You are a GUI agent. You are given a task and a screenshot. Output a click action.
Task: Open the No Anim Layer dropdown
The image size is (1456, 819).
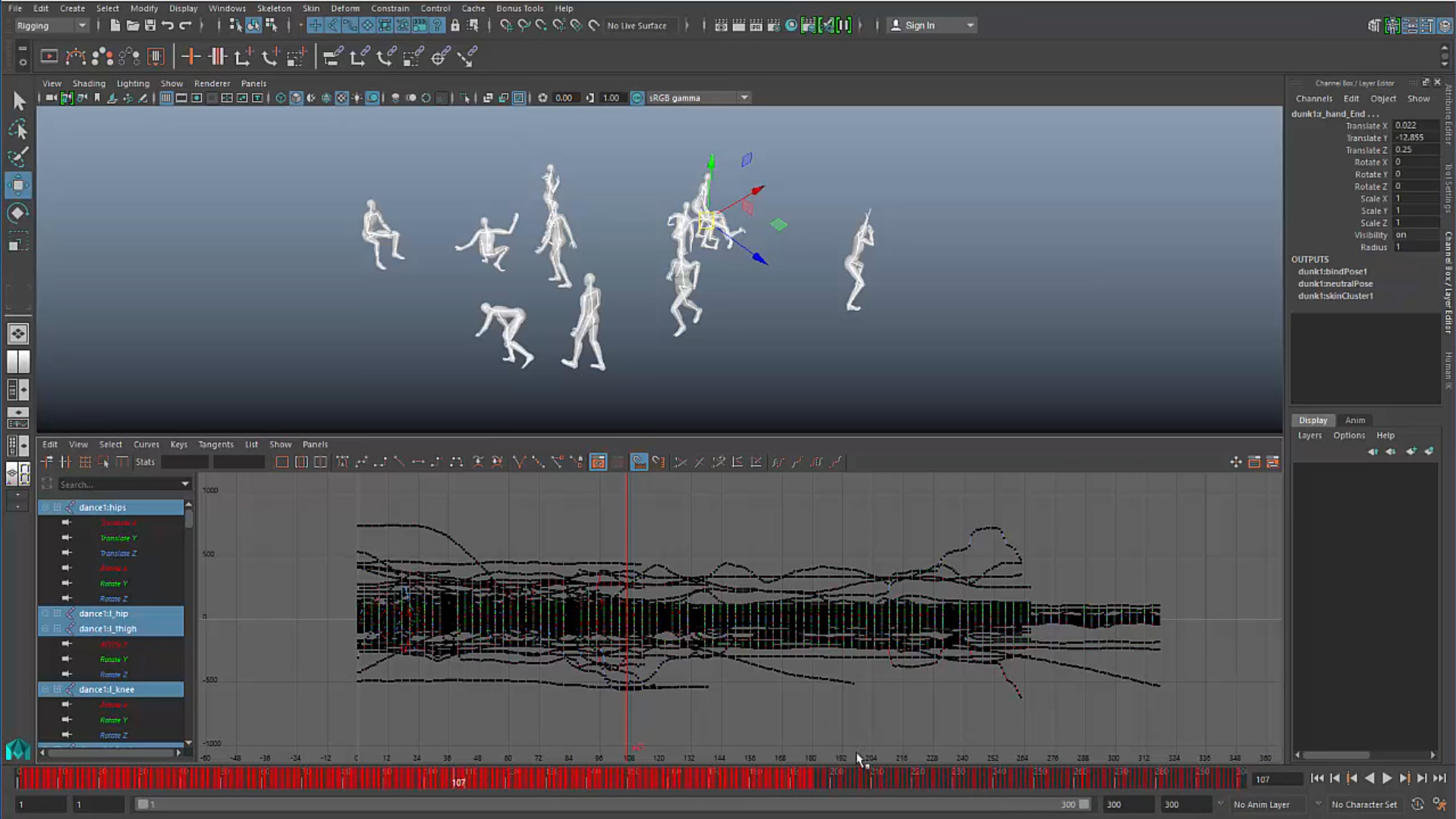(1269, 805)
